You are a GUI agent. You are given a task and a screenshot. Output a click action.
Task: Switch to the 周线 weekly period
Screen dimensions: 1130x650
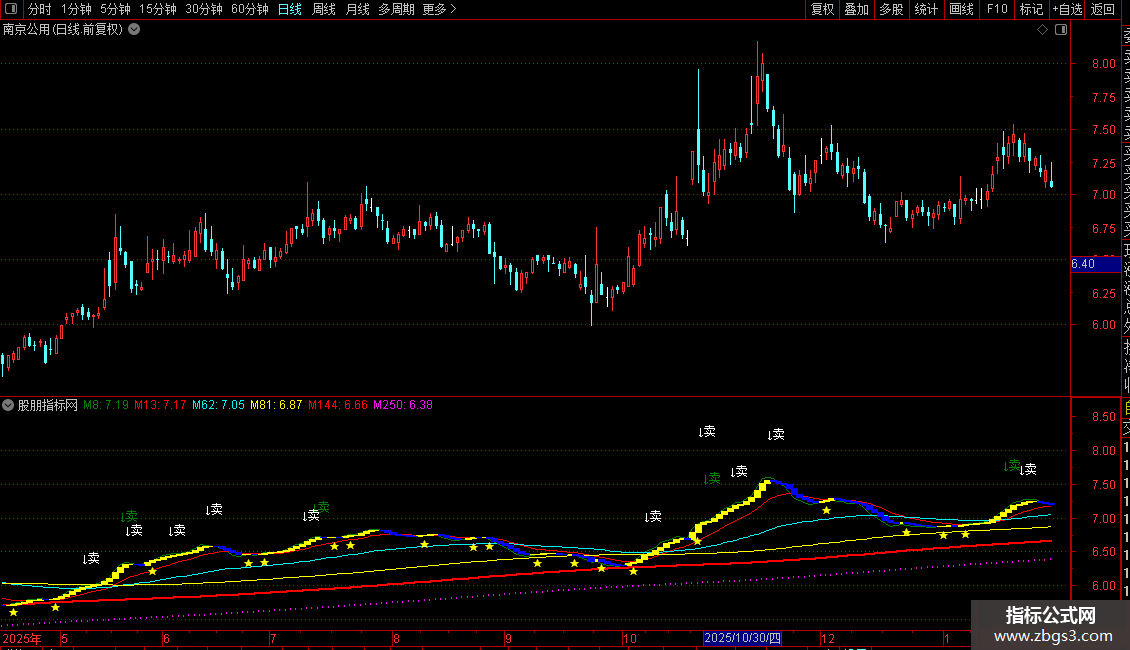coord(324,10)
